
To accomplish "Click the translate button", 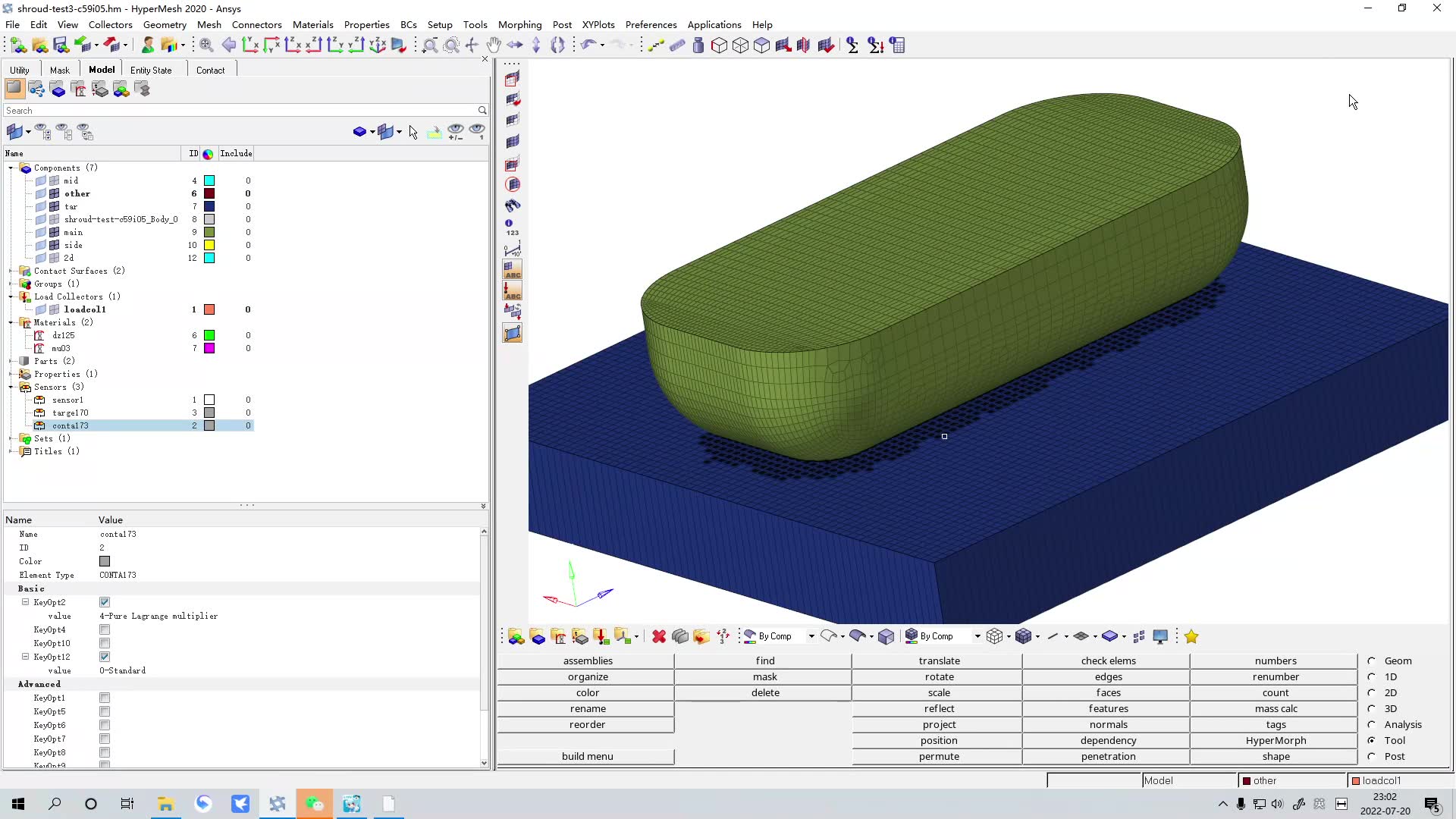I will pyautogui.click(x=938, y=661).
